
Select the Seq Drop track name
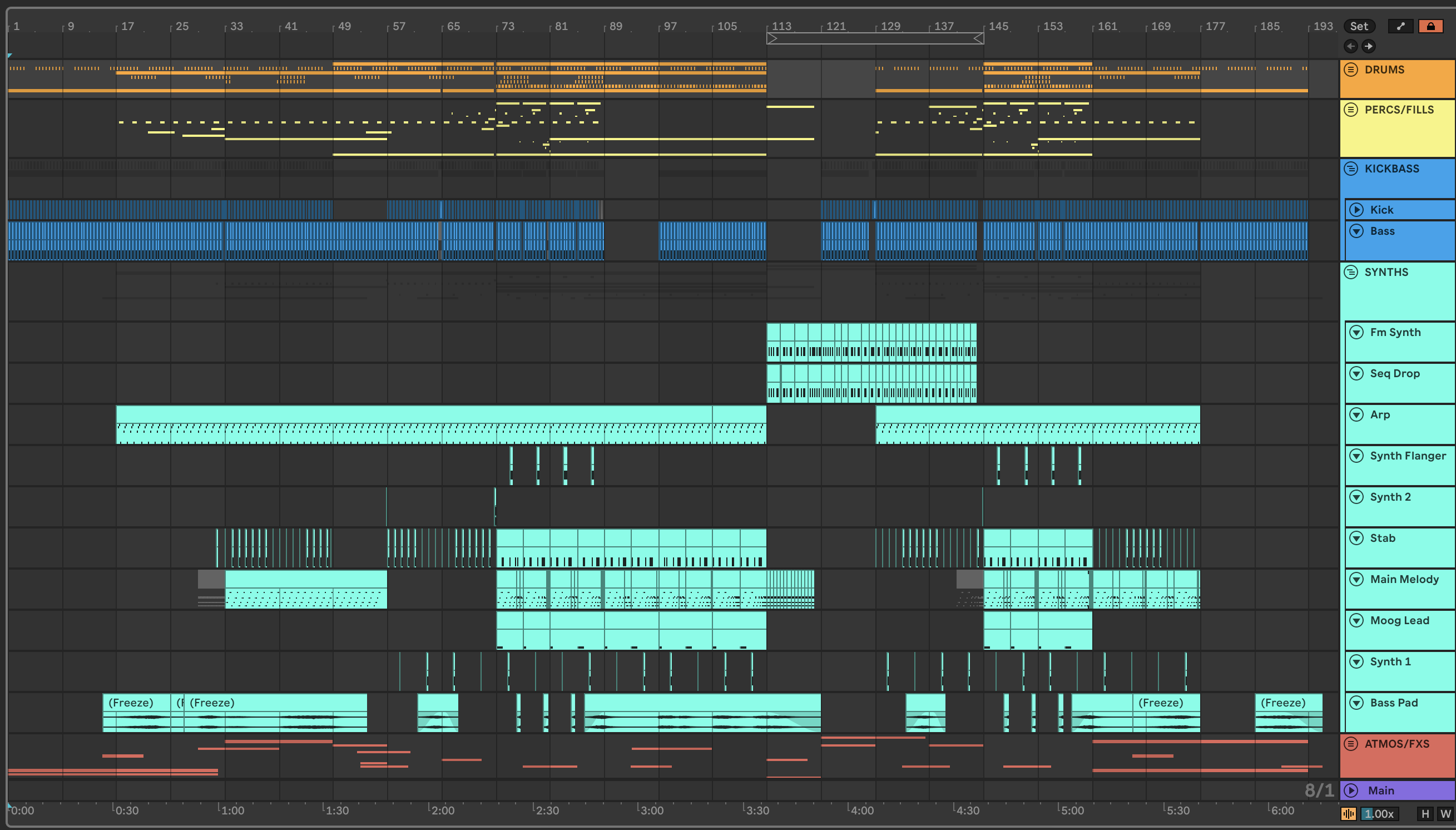(x=1394, y=373)
